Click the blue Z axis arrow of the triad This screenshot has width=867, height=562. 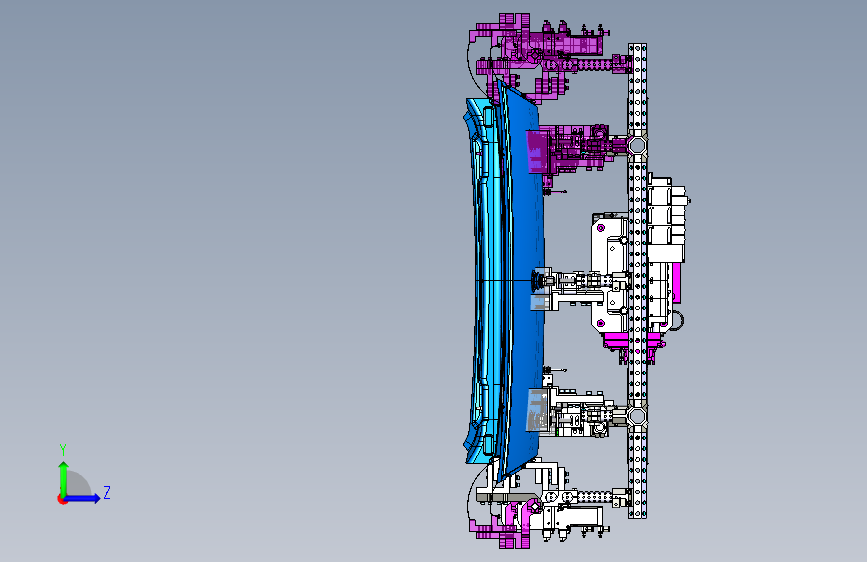click(82, 498)
